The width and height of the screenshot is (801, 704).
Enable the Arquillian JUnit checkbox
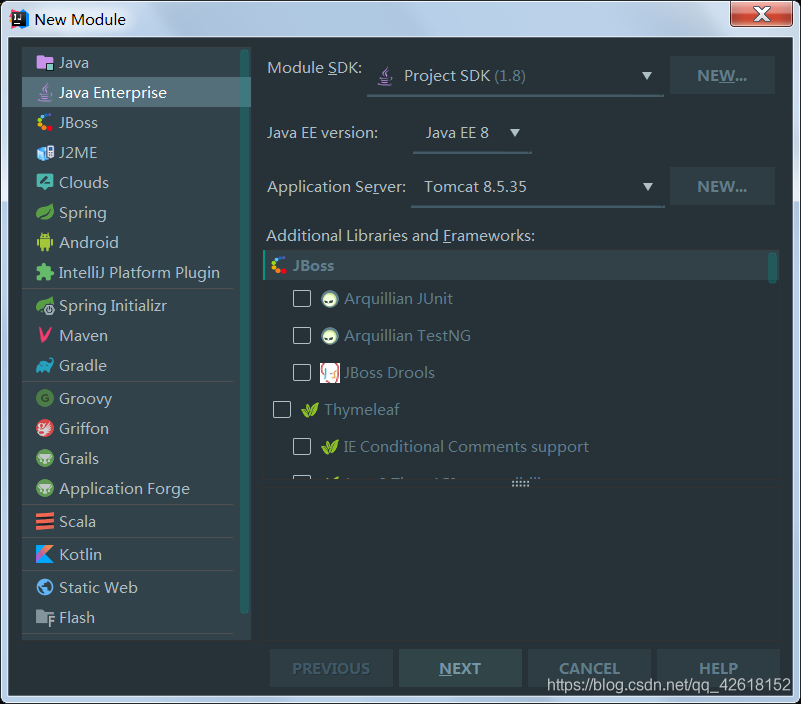[x=302, y=298]
